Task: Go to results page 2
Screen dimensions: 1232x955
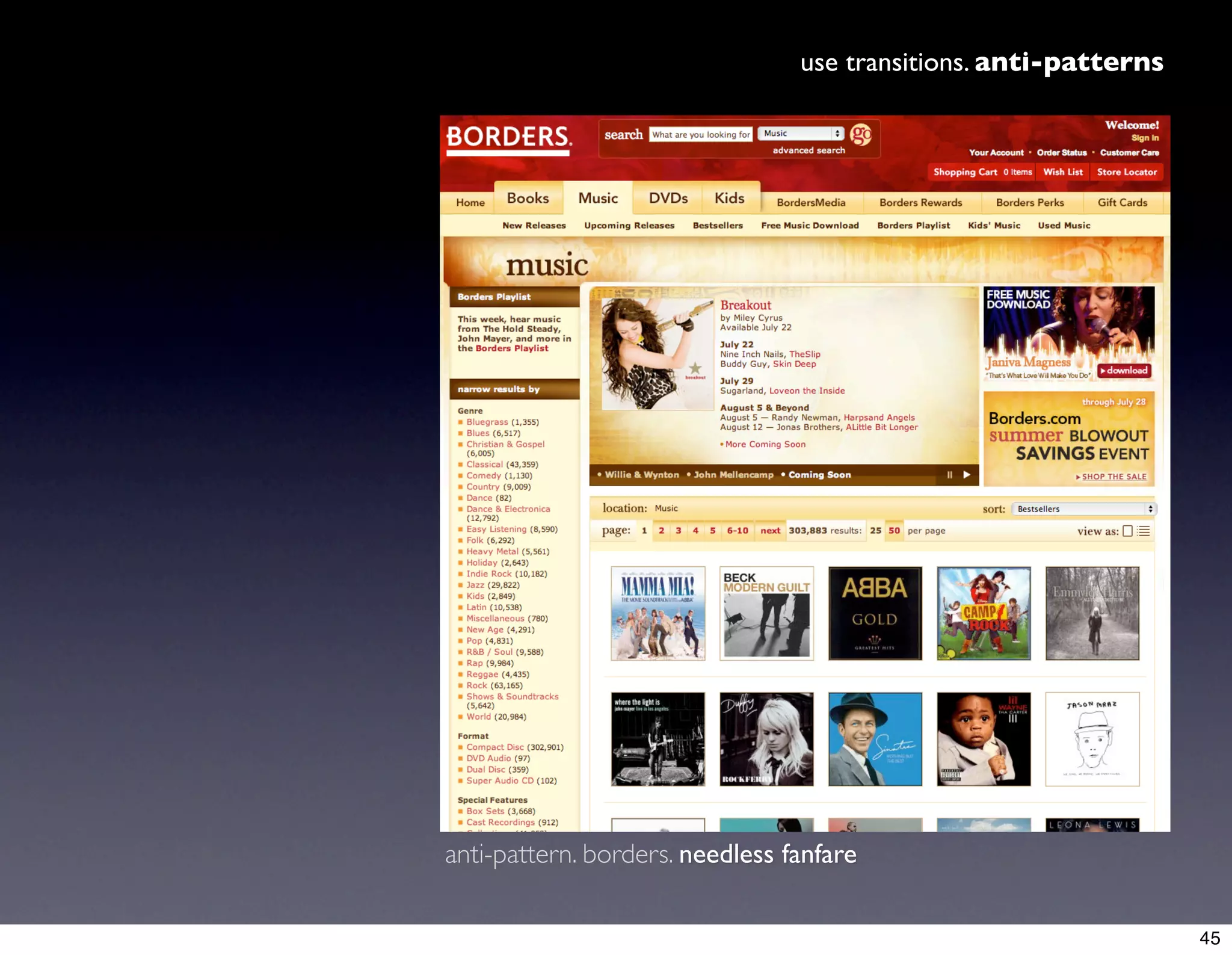Action: pos(661,531)
